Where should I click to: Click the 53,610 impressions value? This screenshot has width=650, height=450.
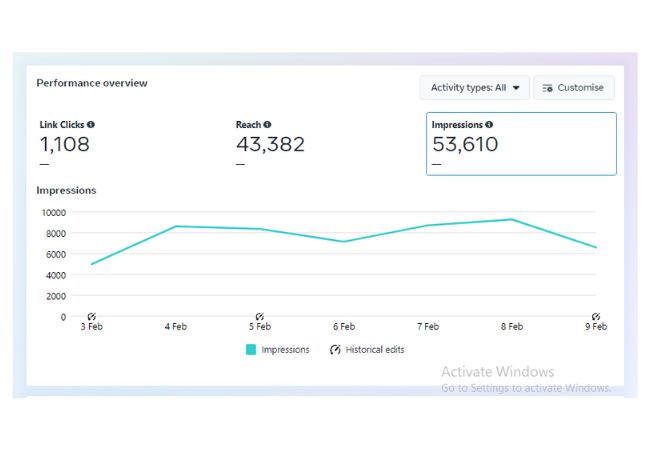click(465, 144)
